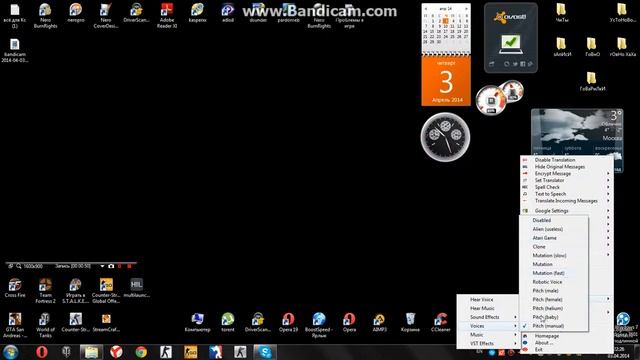Select the Counter-Strike Global Offensive desktop icon
The height and width of the screenshot is (360, 640).
[106, 291]
